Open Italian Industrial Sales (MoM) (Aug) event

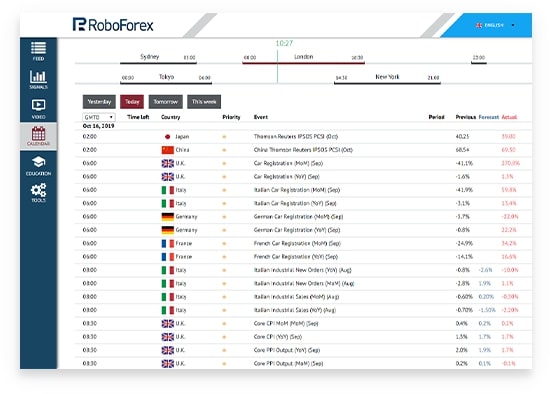pyautogui.click(x=296, y=296)
